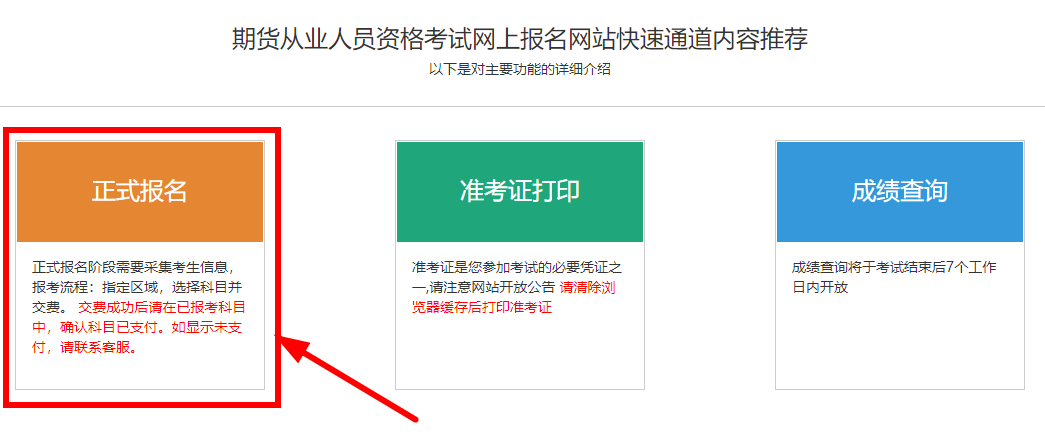
Task: Click the 准考证是您参加考试的必要凭证 description line
Action: click(x=517, y=267)
